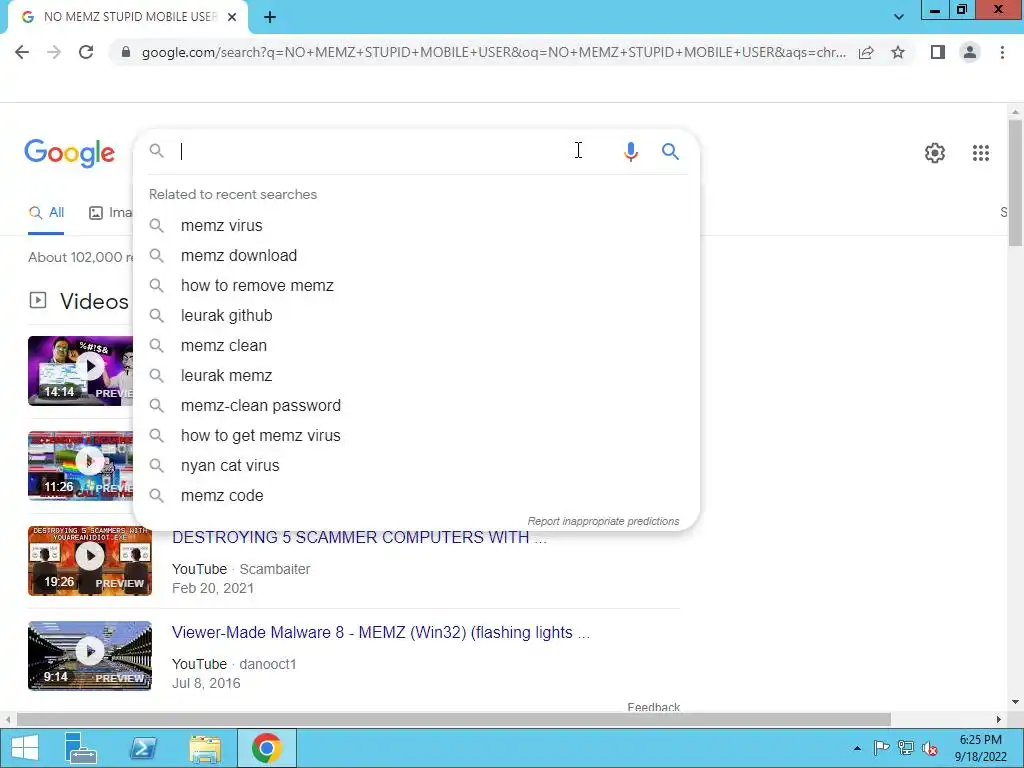This screenshot has width=1024, height=768.
Task: Launch PowerShell from the taskbar
Action: coord(143,748)
